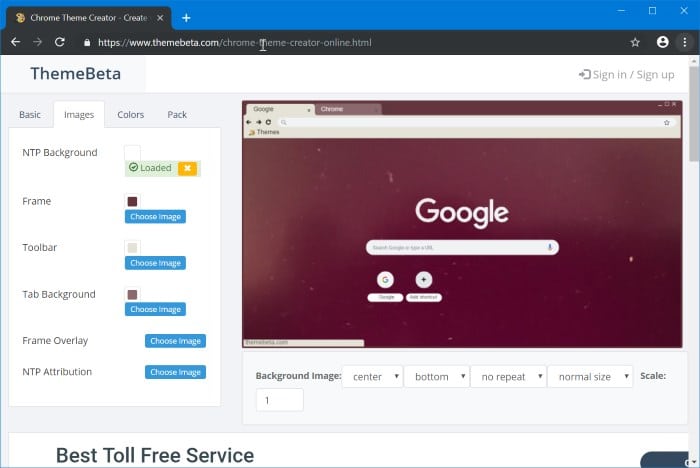Click the Tab Background color swatch
700x468 pixels.
coord(132,294)
